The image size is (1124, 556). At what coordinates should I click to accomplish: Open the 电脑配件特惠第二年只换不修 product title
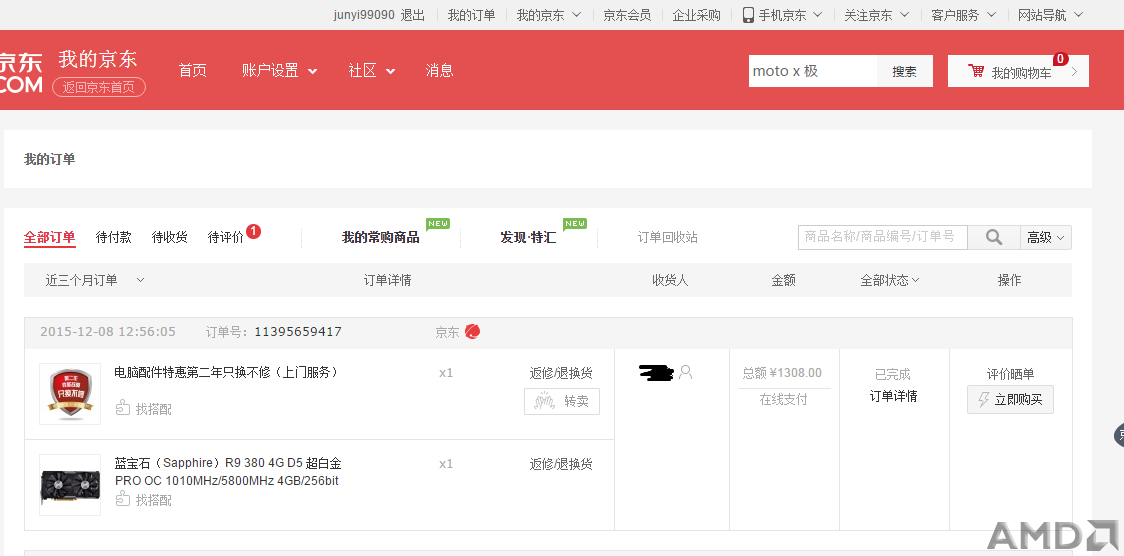click(x=226, y=373)
